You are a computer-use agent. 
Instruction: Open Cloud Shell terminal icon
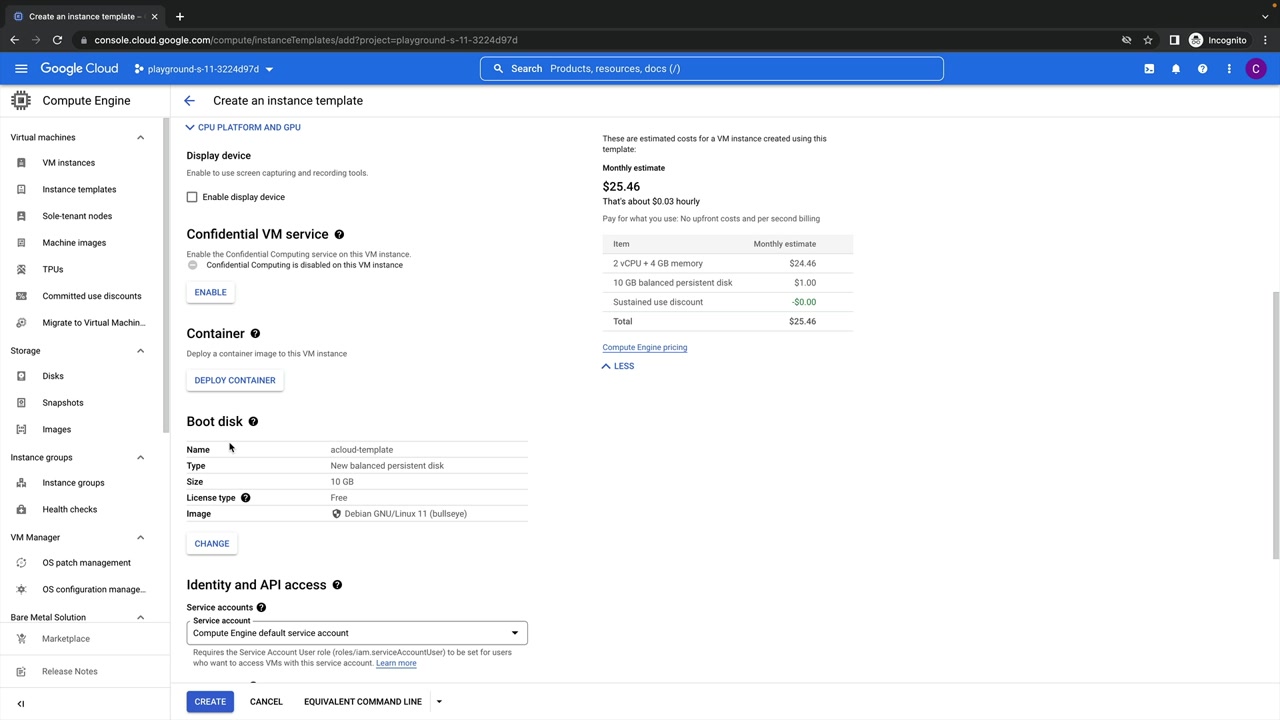[x=1149, y=69]
